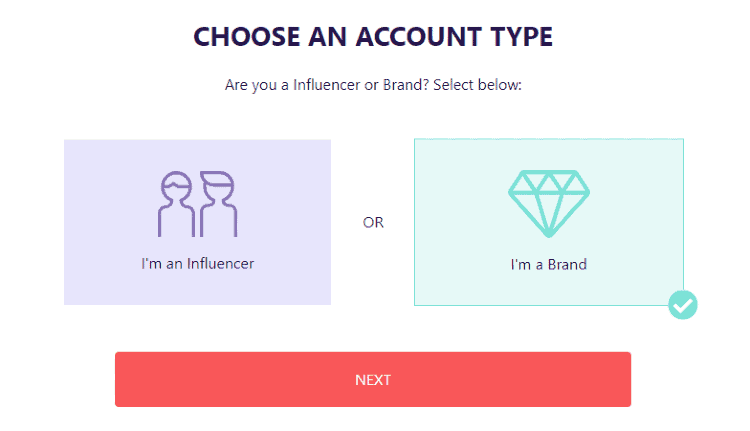Image resolution: width=750 pixels, height=431 pixels.
Task: Click the "Choose an Account Type" heading
Action: click(373, 37)
